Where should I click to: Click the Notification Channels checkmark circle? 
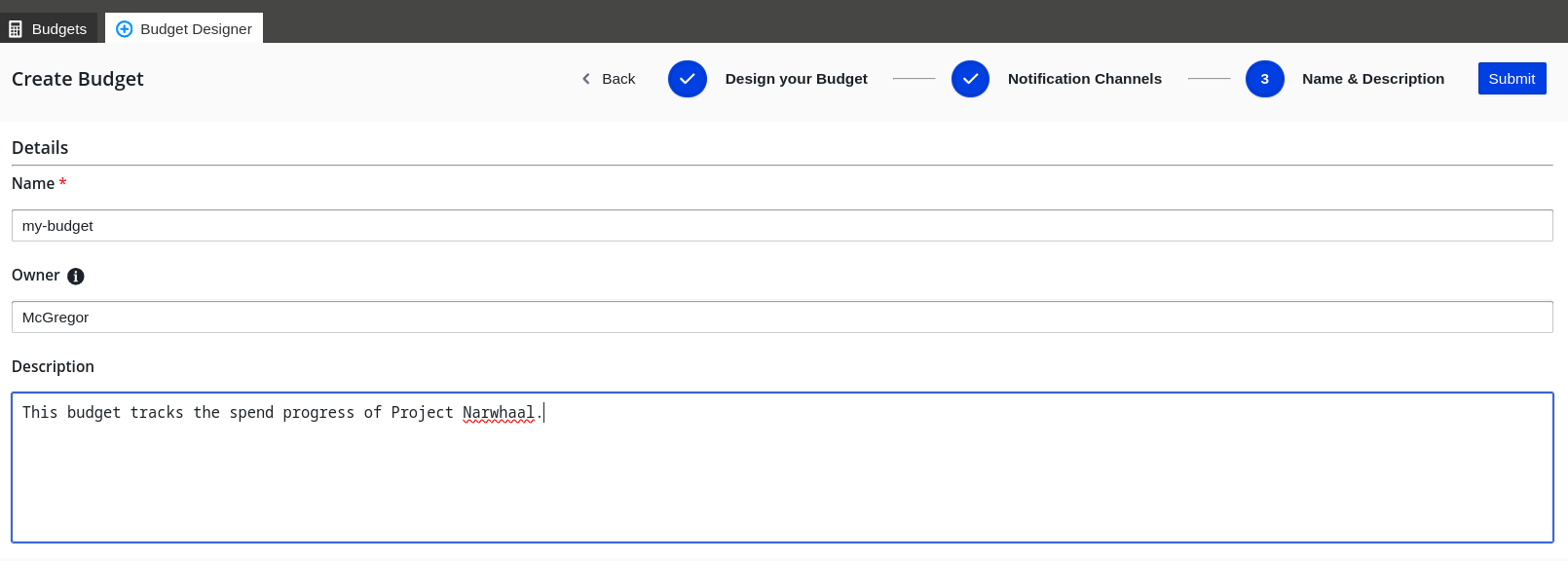pos(970,79)
